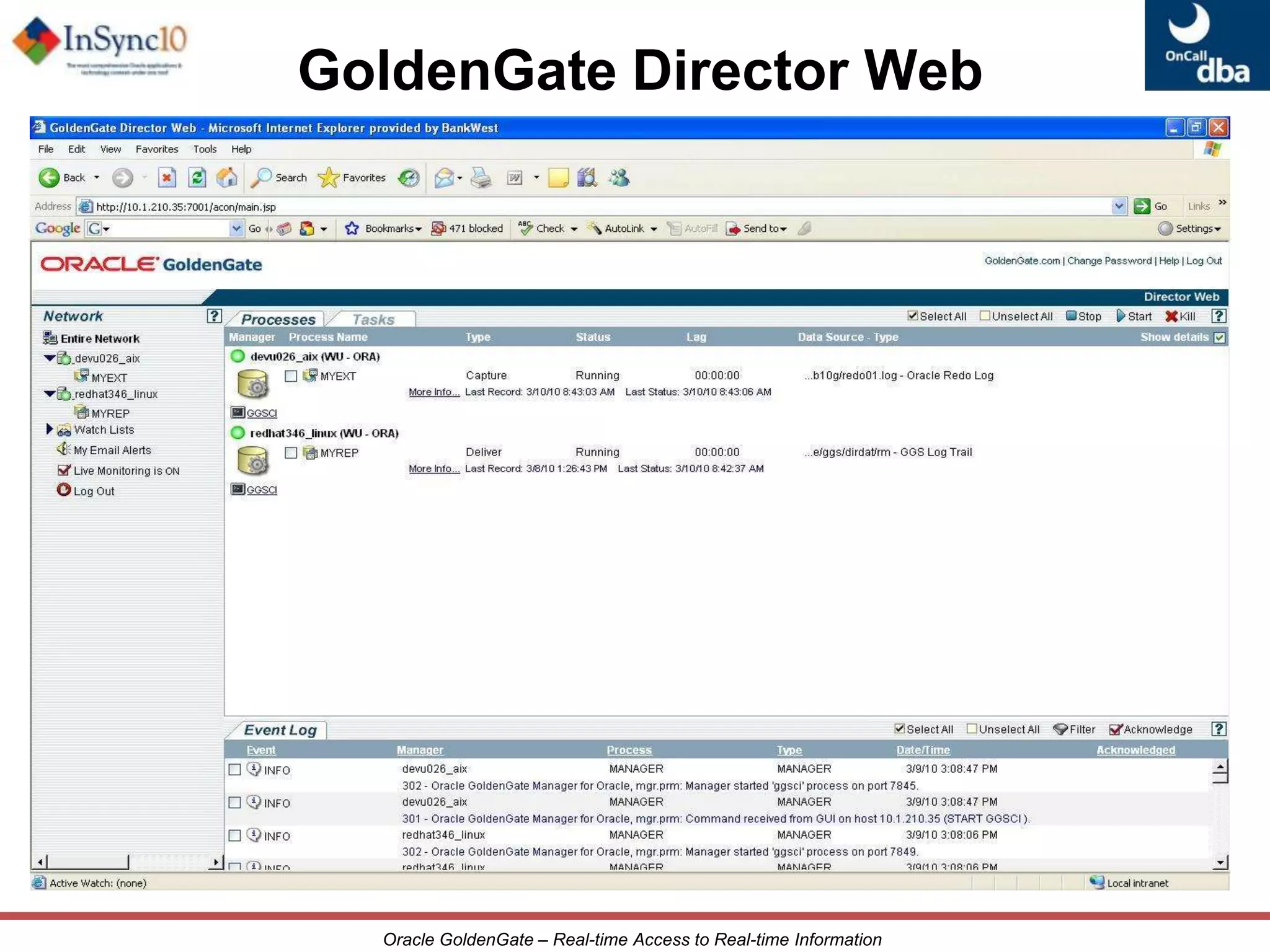This screenshot has height=952, width=1270.
Task: Click the Acknowledge icon in Event Log
Action: point(1116,729)
